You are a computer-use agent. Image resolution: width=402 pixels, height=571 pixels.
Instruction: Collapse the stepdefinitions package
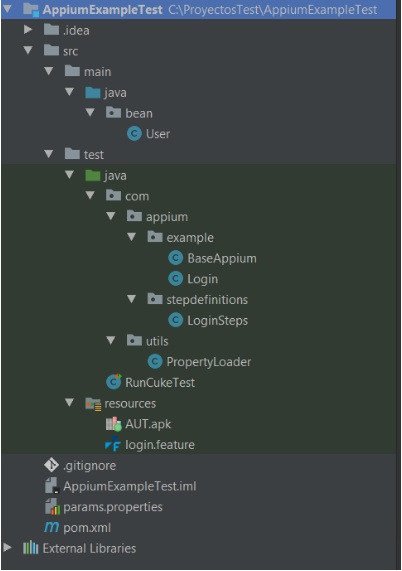pyautogui.click(x=131, y=299)
